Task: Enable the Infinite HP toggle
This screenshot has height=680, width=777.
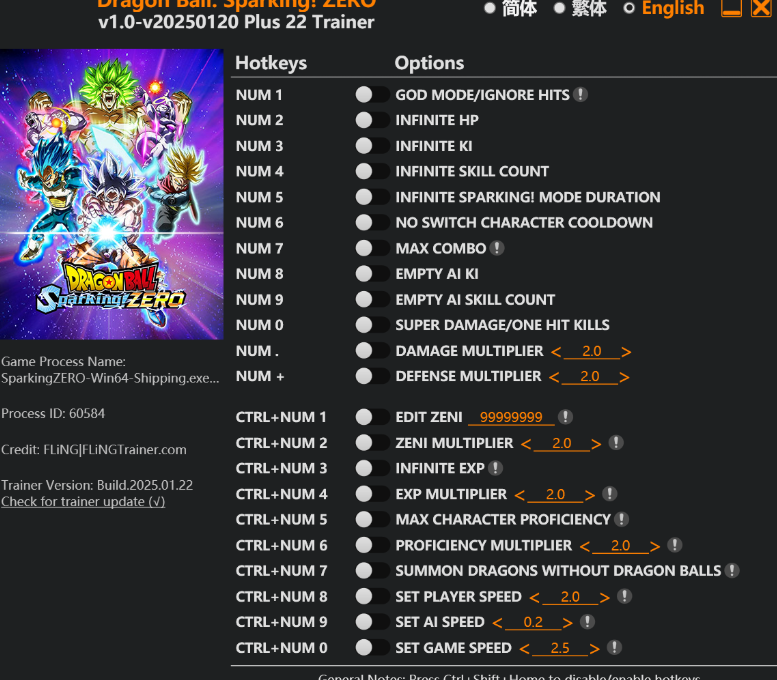Action: [x=372, y=120]
